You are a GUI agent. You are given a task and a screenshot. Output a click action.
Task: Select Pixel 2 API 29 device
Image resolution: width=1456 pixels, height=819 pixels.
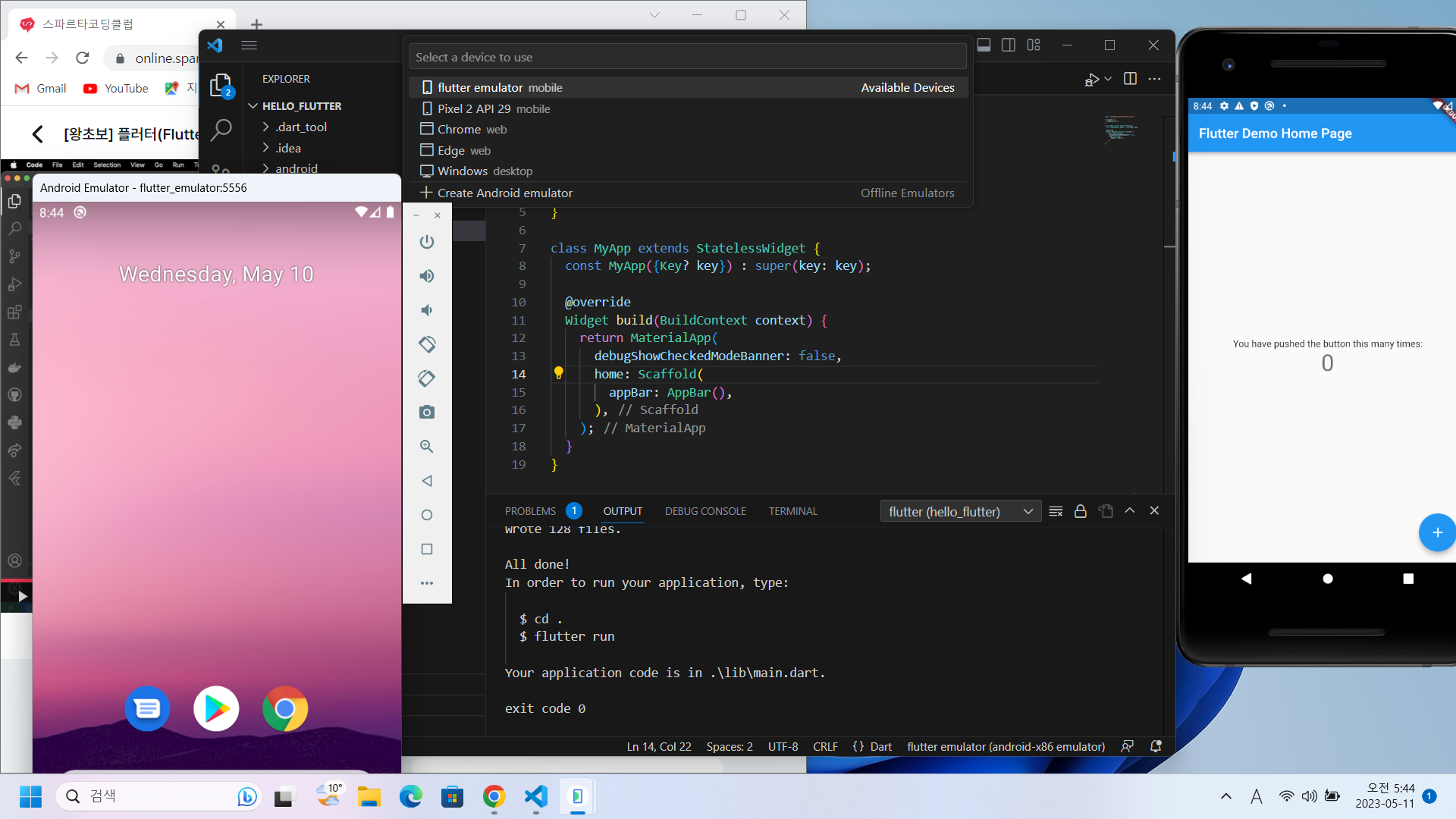[x=689, y=108]
